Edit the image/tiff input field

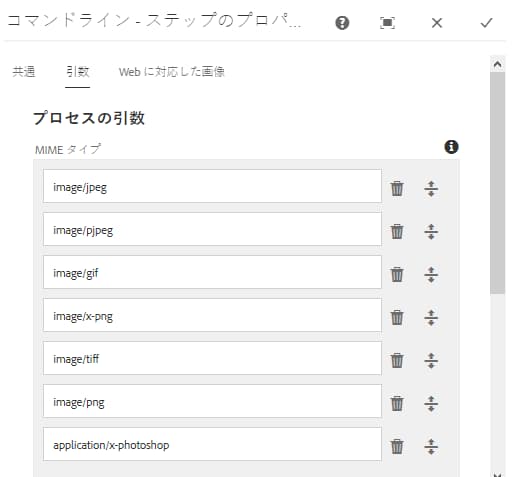(x=212, y=358)
